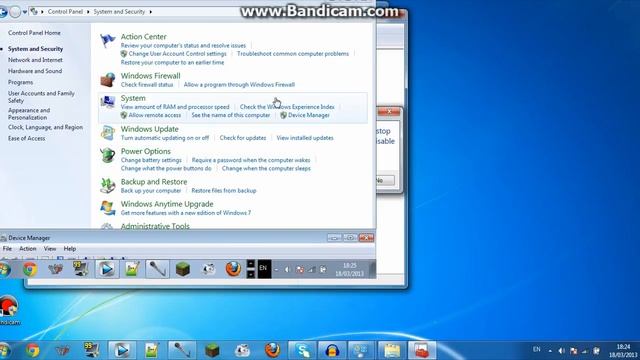
Task: Click Chrome icon in embedded taskbar below Device Manager
Action: 30,269
